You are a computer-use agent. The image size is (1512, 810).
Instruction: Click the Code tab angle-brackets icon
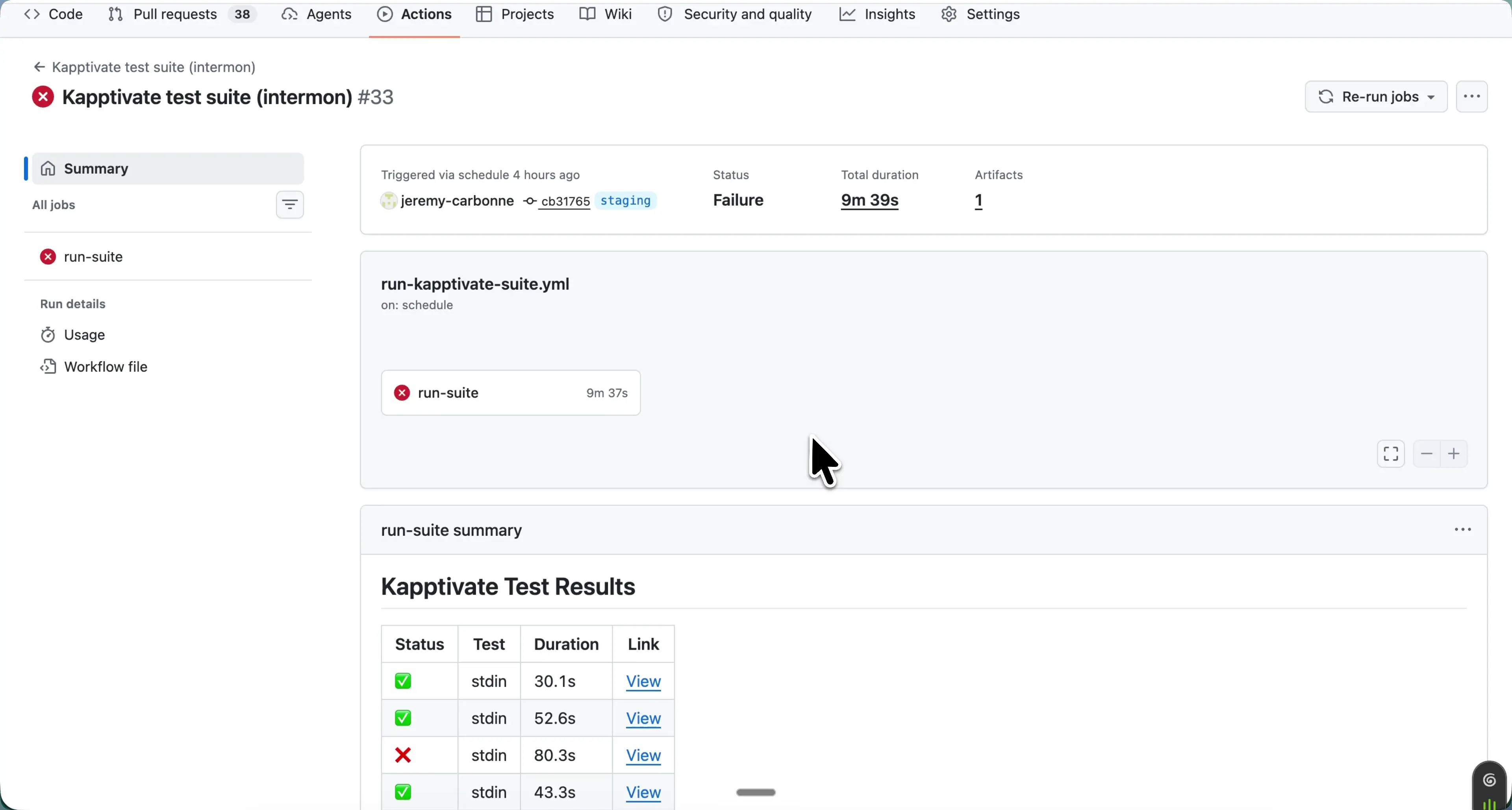pos(31,14)
